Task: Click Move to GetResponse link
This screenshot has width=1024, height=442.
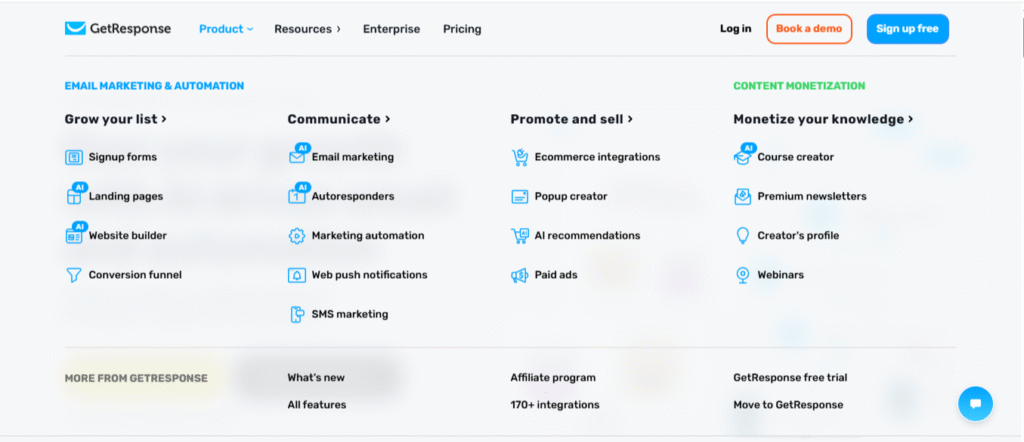Action: 788,405
